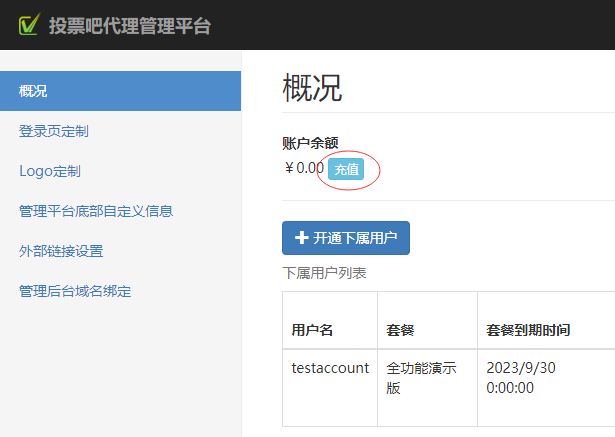Image resolution: width=615 pixels, height=437 pixels.
Task: Click the ¥0.00 balance amount
Action: [x=304, y=168]
